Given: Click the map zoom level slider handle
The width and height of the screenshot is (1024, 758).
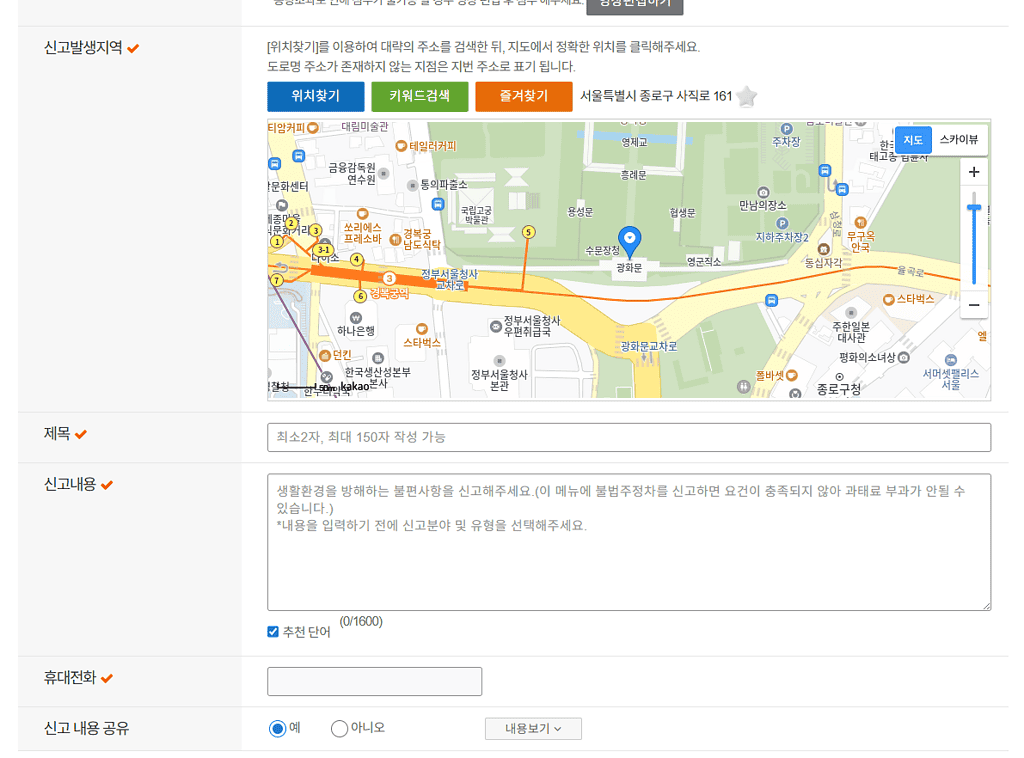Looking at the screenshot, I should 974,207.
